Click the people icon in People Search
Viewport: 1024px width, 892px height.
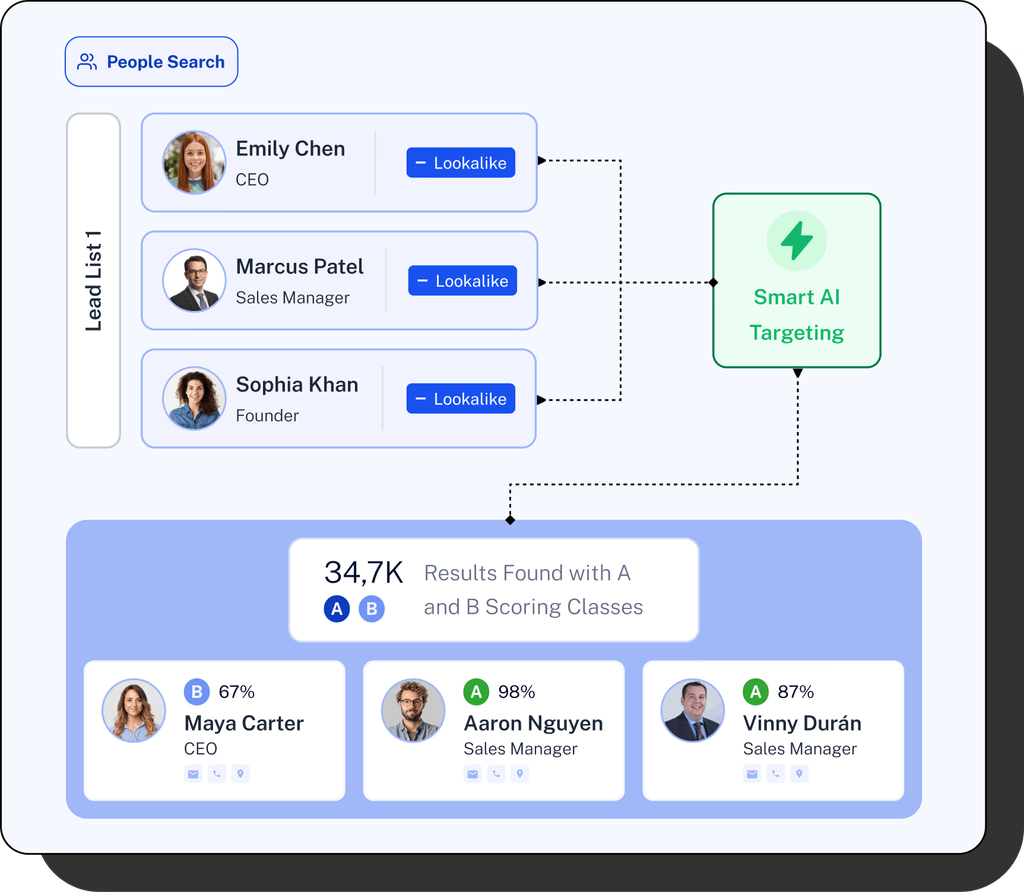click(x=87, y=61)
